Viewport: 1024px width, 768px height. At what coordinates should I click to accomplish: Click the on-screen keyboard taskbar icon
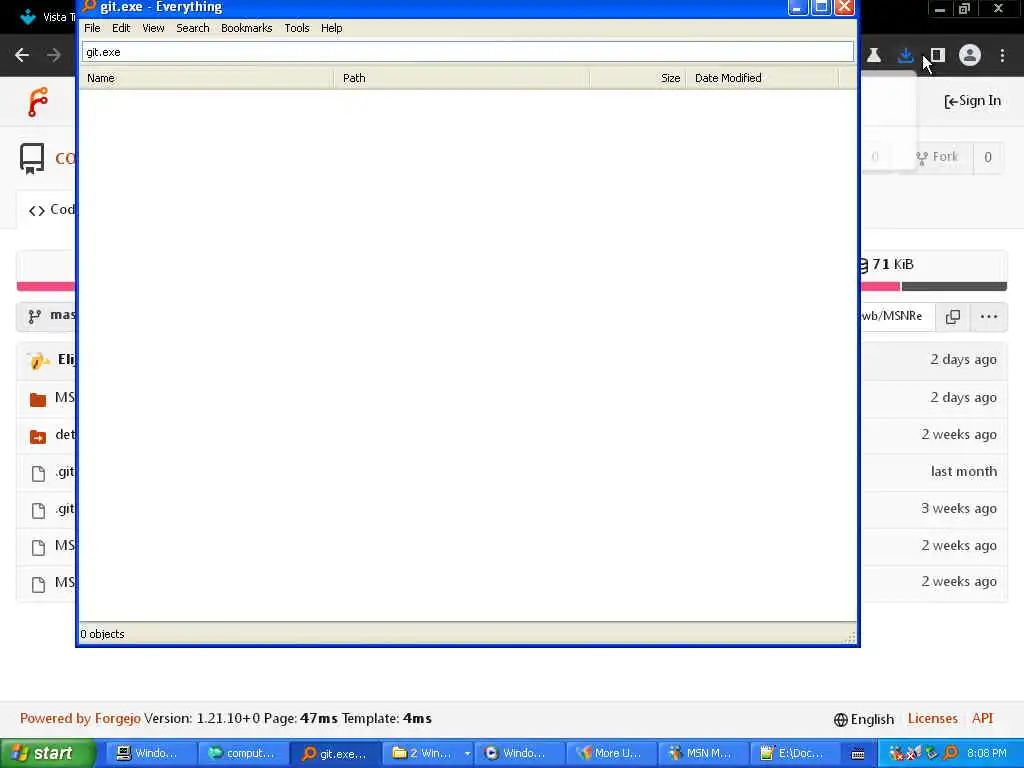(858, 754)
